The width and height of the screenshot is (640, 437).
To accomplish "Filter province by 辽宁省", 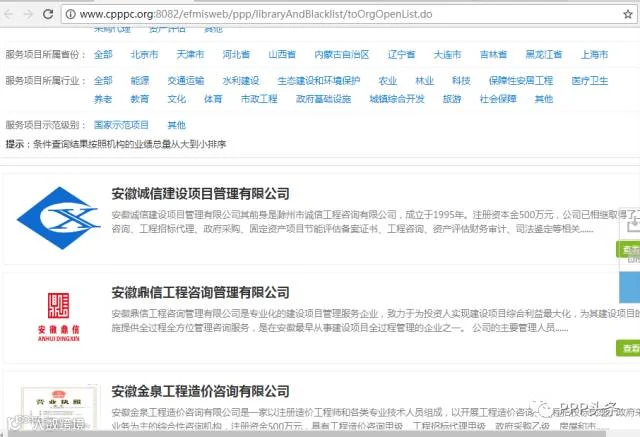I will (402, 54).
